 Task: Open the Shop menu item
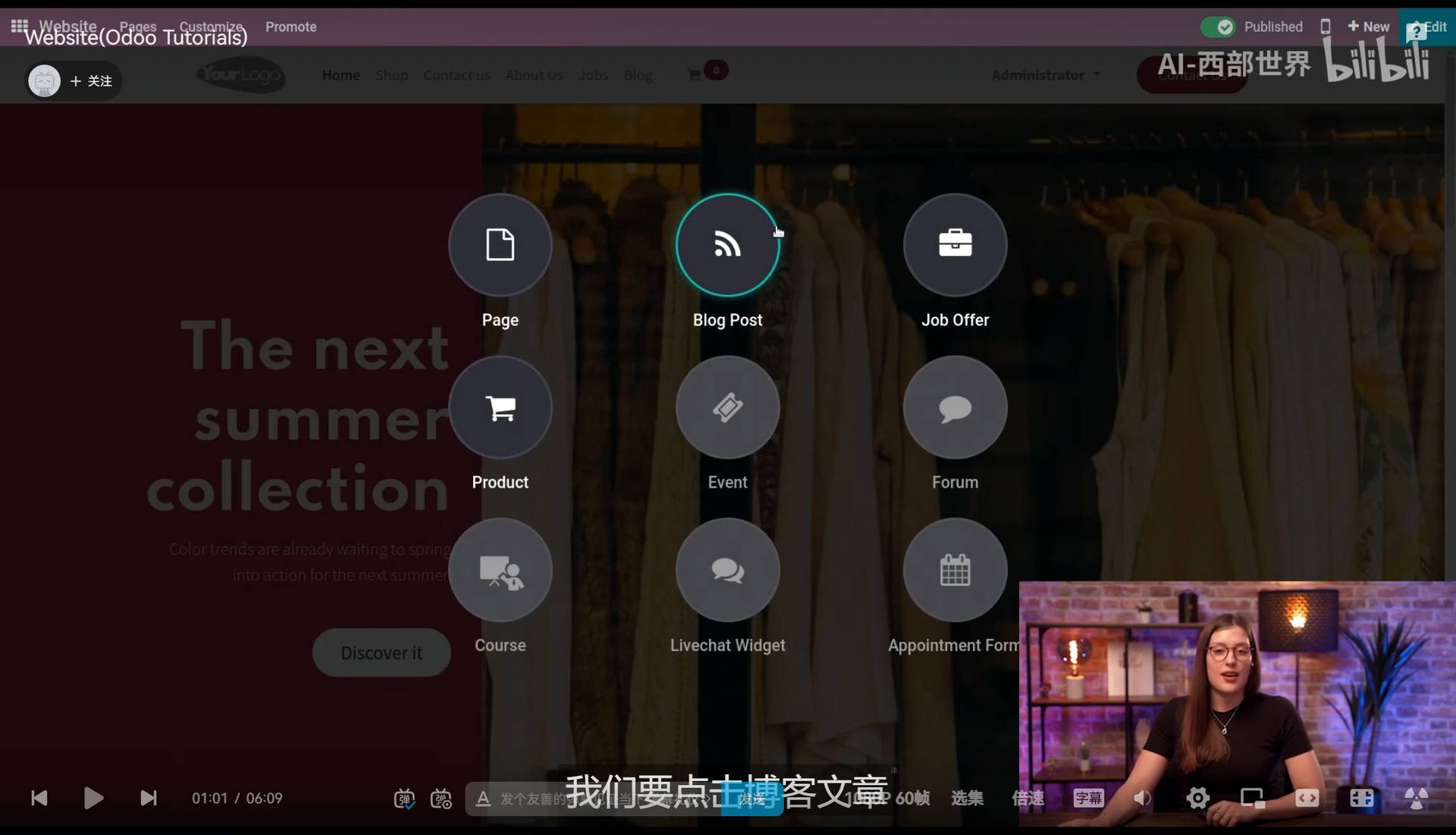(391, 75)
